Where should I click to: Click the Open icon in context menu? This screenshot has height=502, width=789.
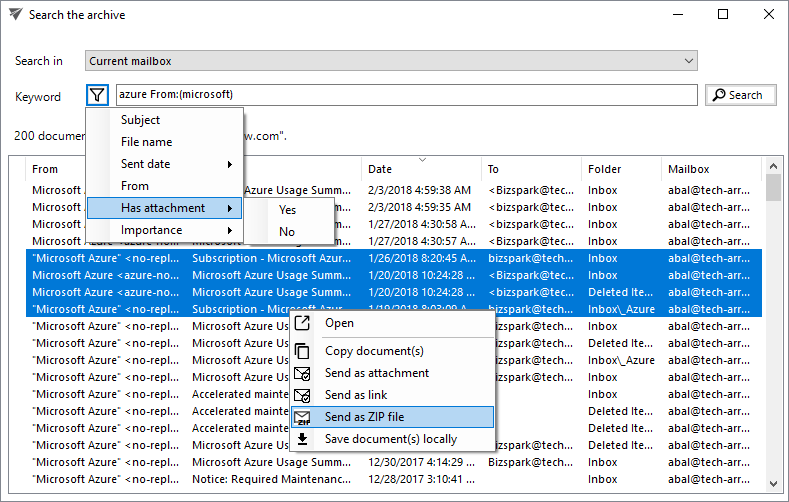point(303,323)
